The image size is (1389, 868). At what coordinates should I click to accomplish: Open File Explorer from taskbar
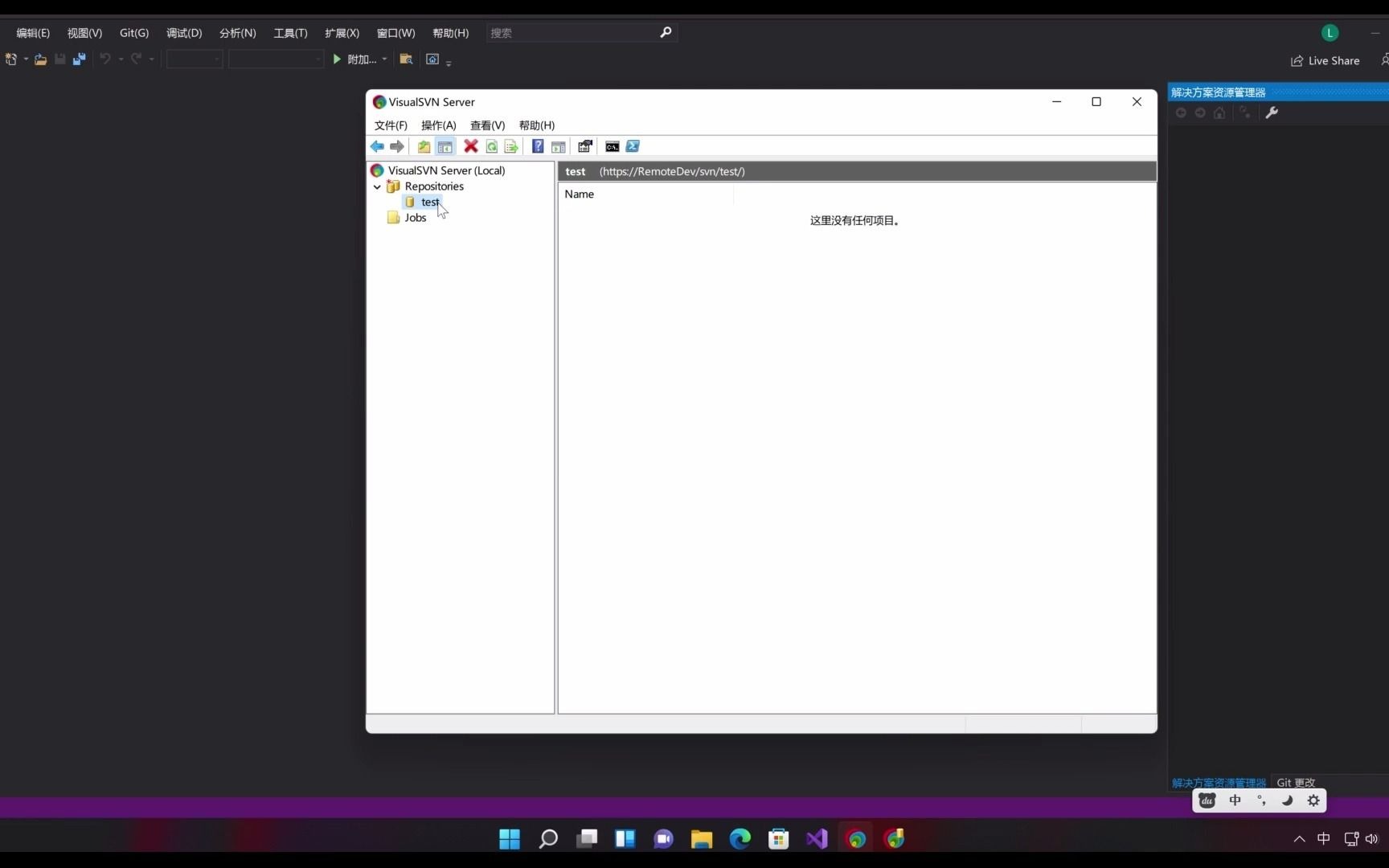[x=702, y=839]
